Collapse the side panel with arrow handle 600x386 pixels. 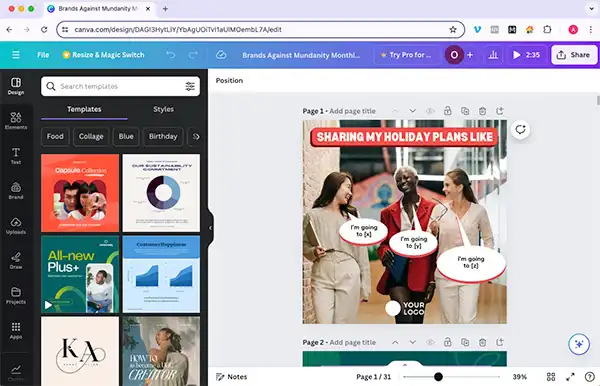pyautogui.click(x=210, y=228)
